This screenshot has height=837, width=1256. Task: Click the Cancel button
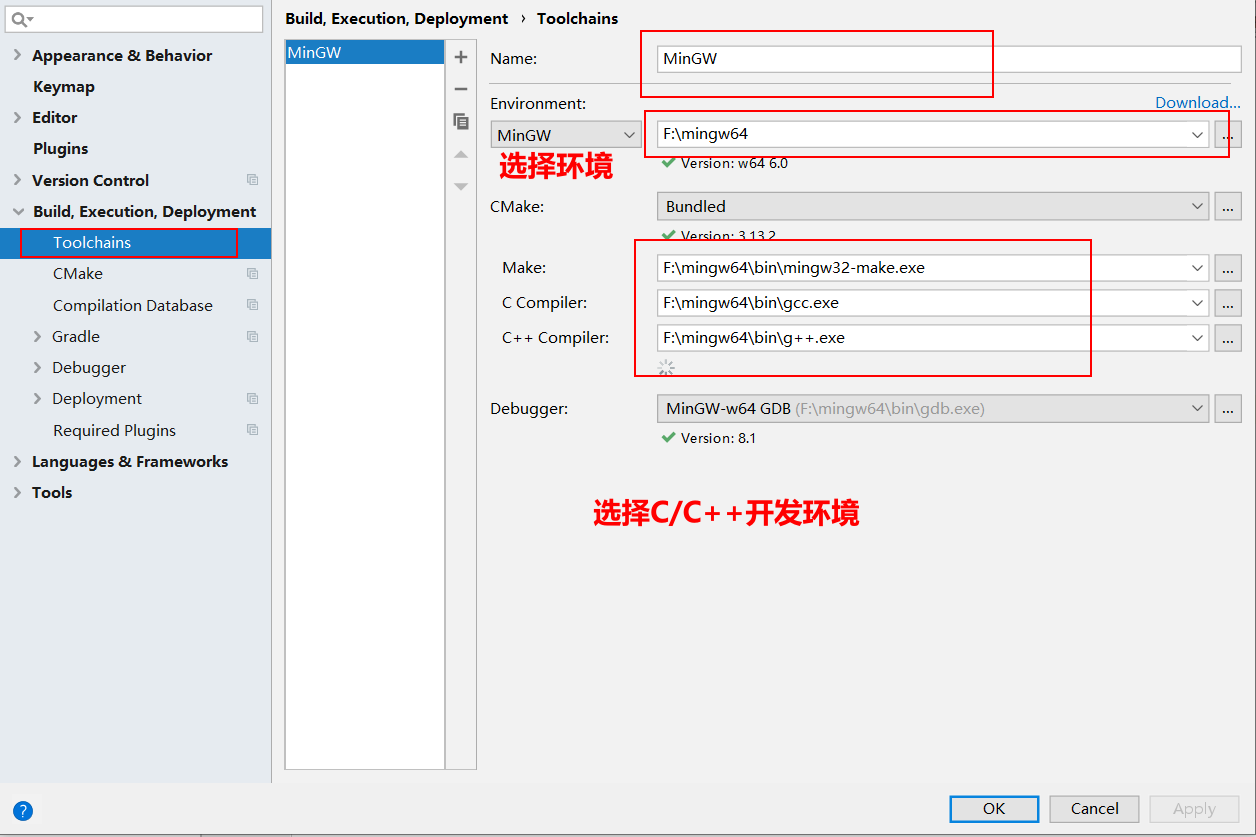1094,808
